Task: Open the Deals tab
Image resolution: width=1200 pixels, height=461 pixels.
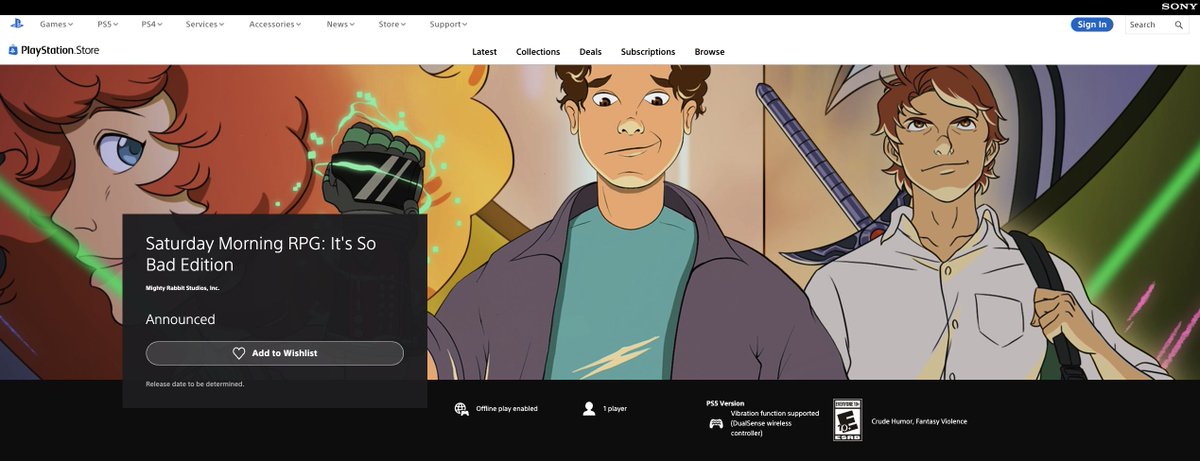Action: point(590,52)
